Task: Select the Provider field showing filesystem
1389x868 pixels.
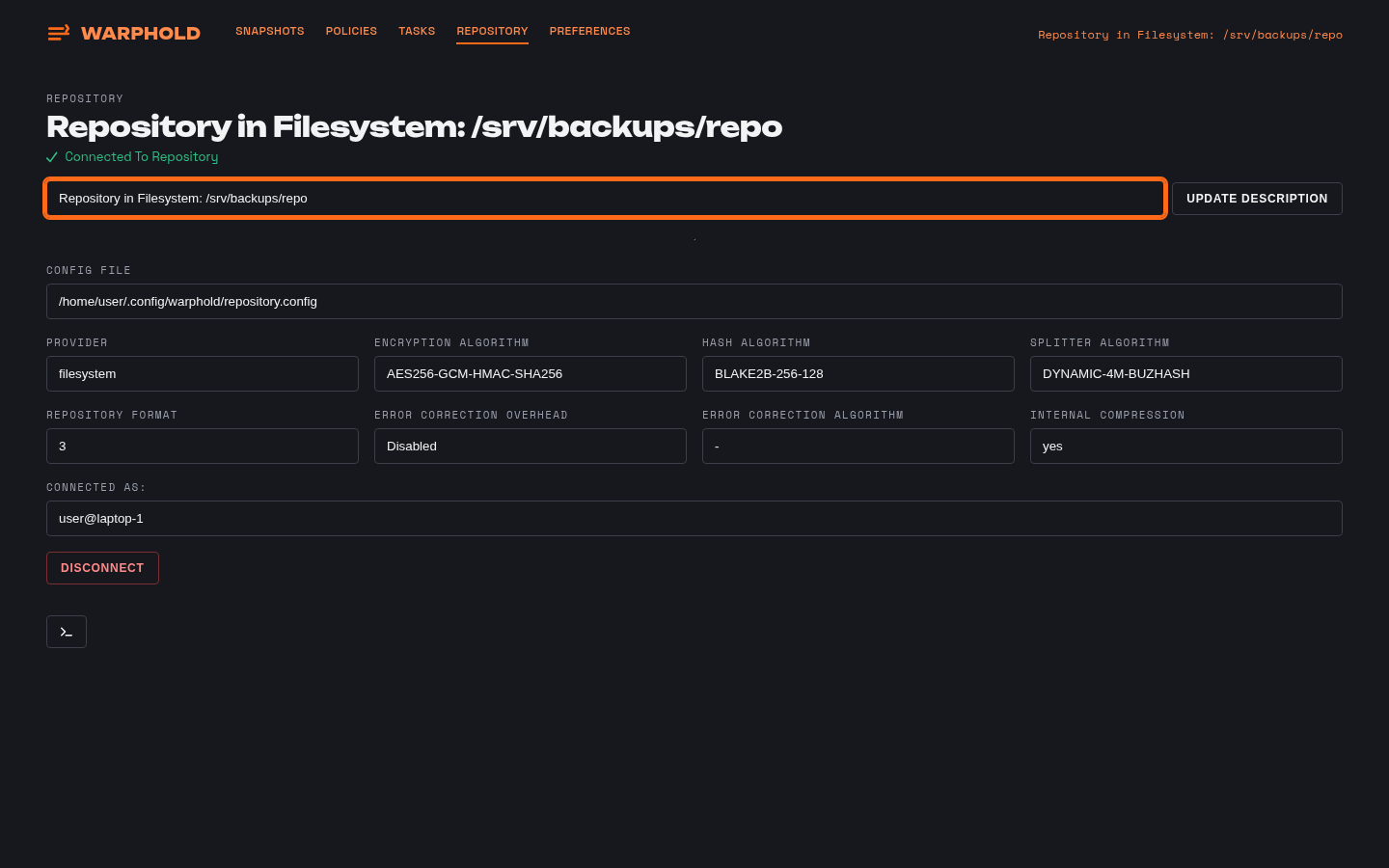Action: click(203, 374)
